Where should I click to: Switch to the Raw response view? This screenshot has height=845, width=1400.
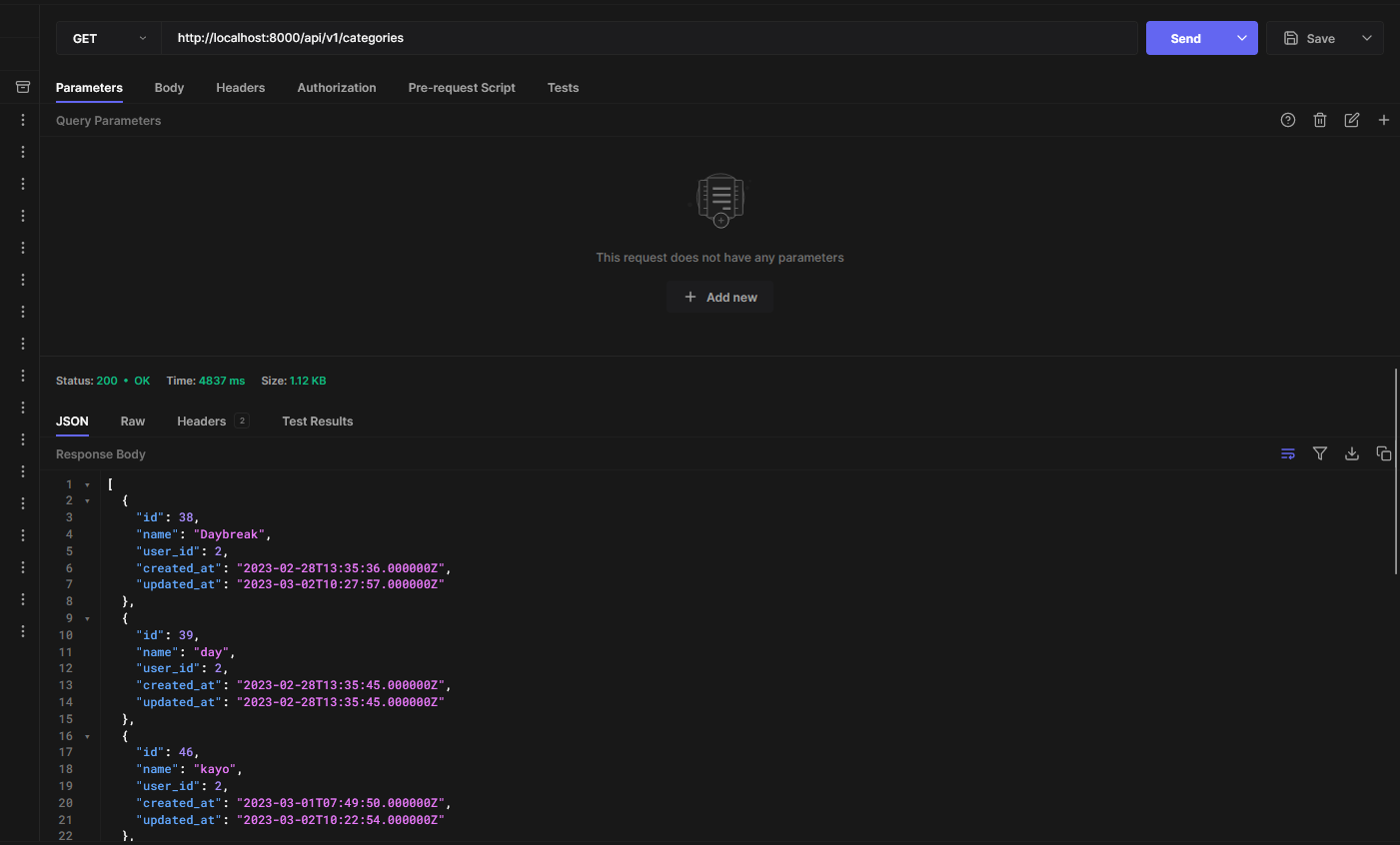[x=132, y=421]
